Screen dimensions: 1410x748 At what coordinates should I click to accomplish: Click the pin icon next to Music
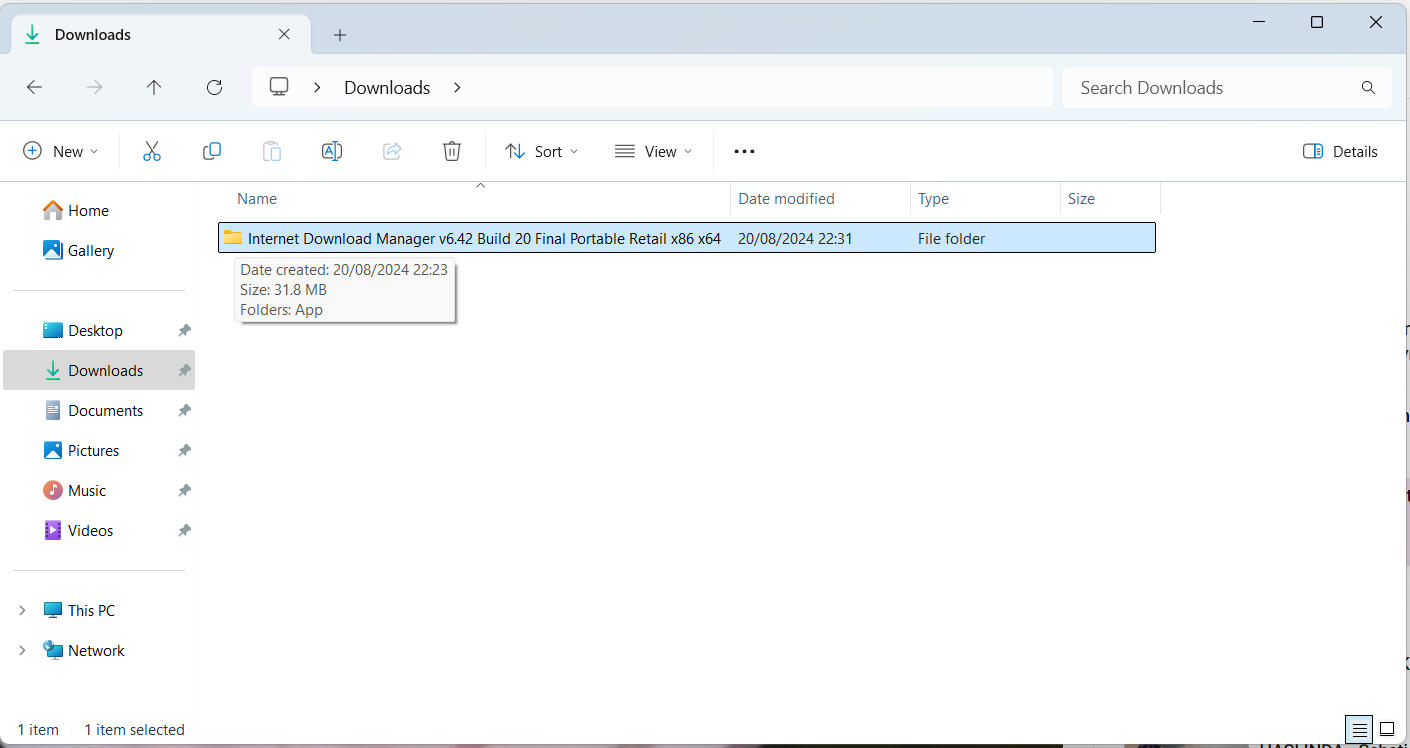coord(184,490)
